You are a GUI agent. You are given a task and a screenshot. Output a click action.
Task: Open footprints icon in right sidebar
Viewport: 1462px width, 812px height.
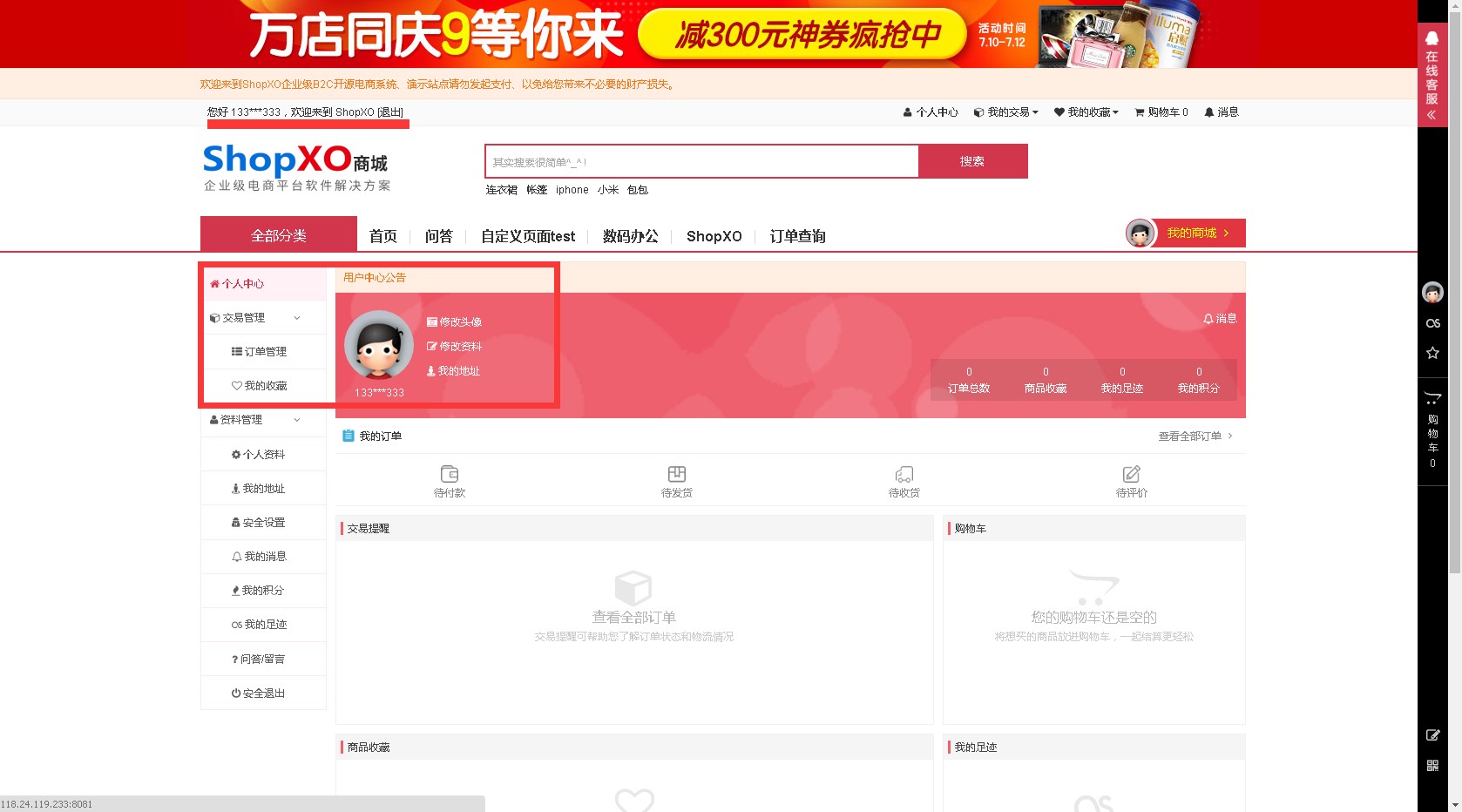coord(1432,323)
